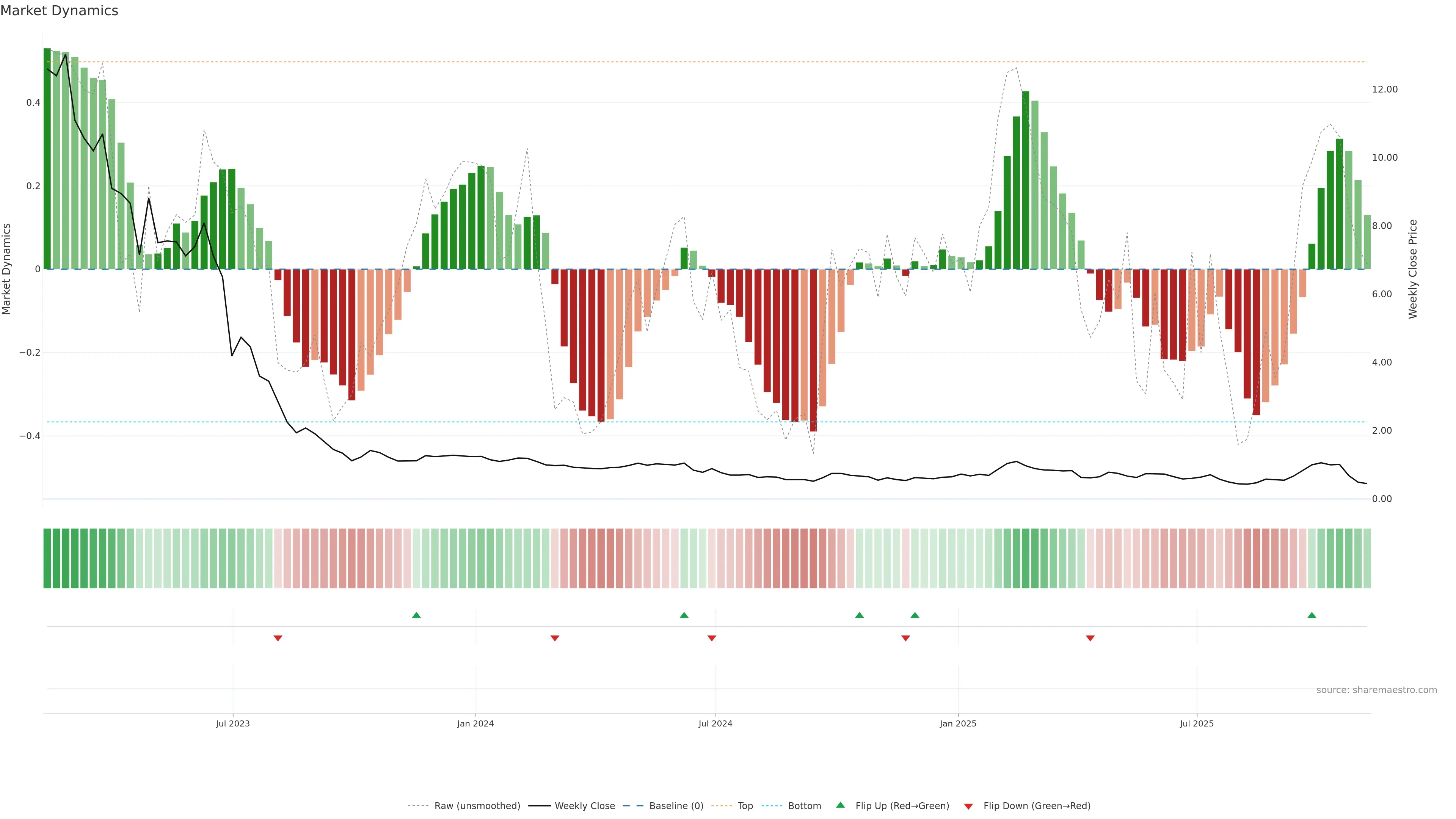Image resolution: width=1456 pixels, height=819 pixels.
Task: Click the green Flip Up marker just before Jul 2024
Action: (x=684, y=615)
